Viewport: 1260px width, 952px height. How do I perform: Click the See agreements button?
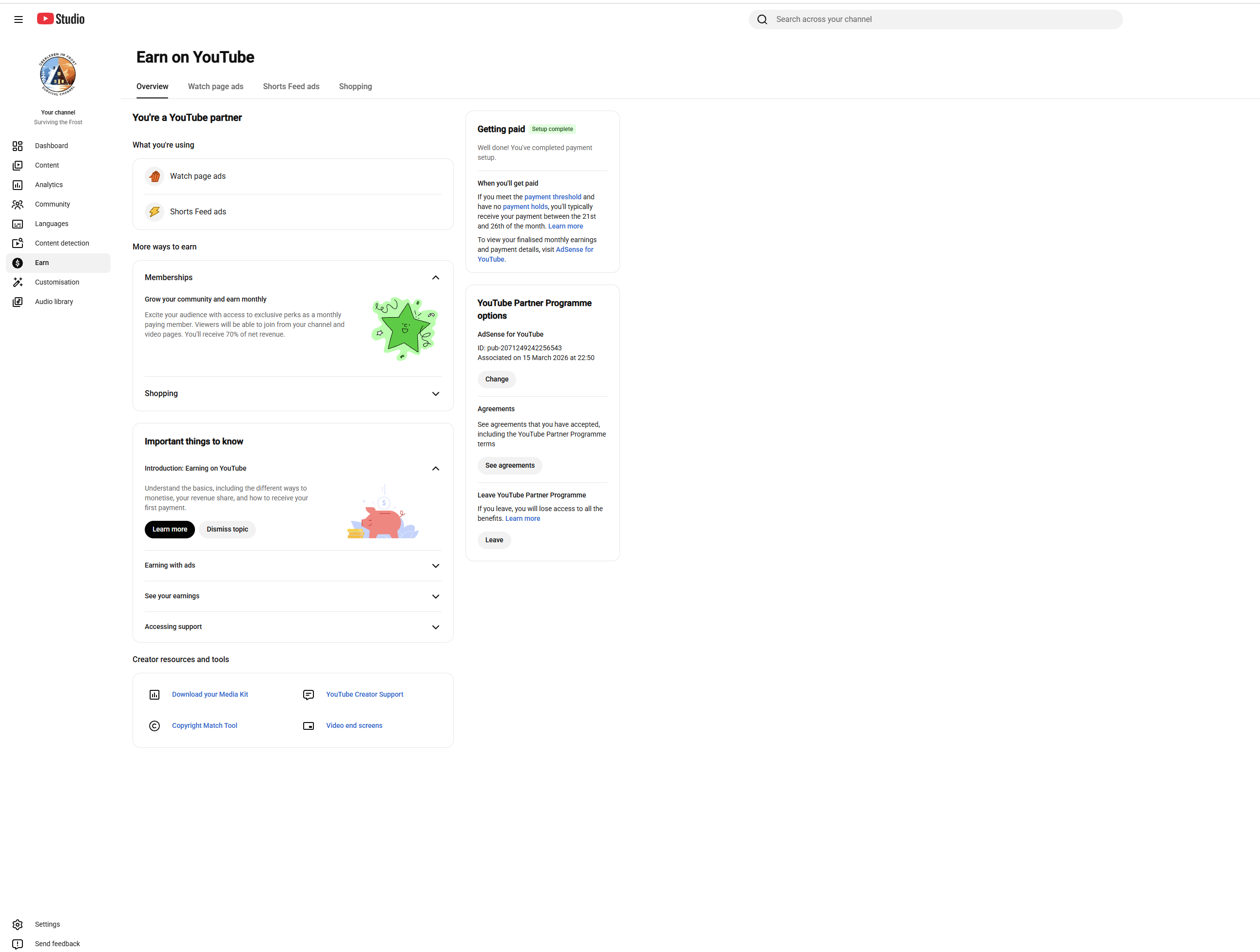pos(510,466)
